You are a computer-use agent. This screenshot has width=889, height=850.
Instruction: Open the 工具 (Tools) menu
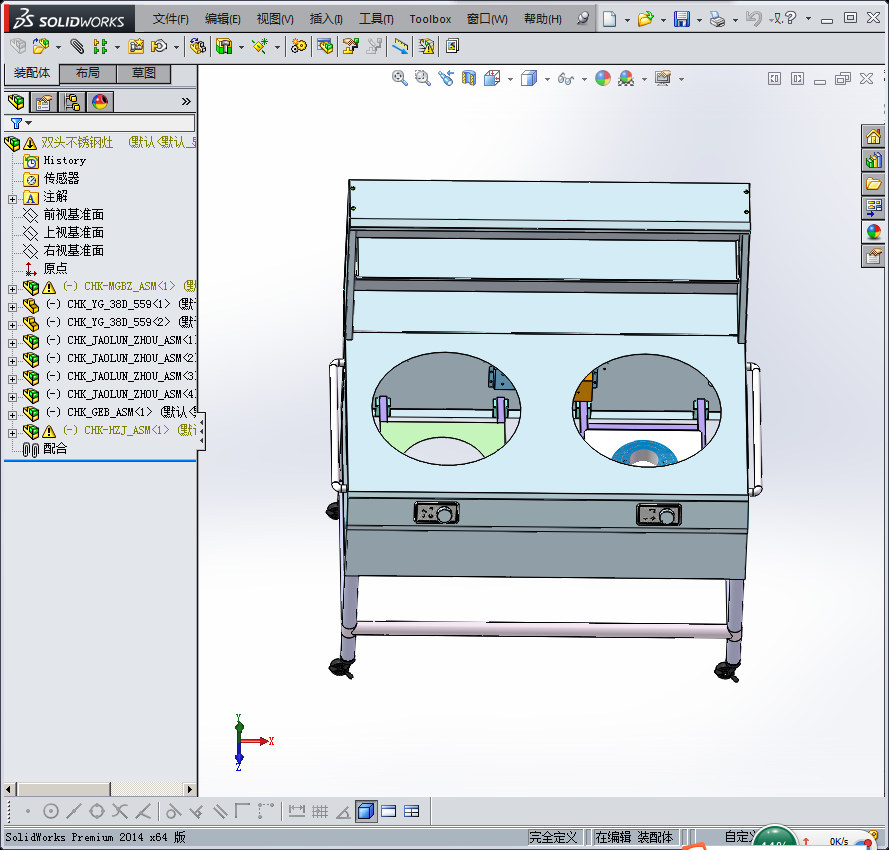point(376,19)
